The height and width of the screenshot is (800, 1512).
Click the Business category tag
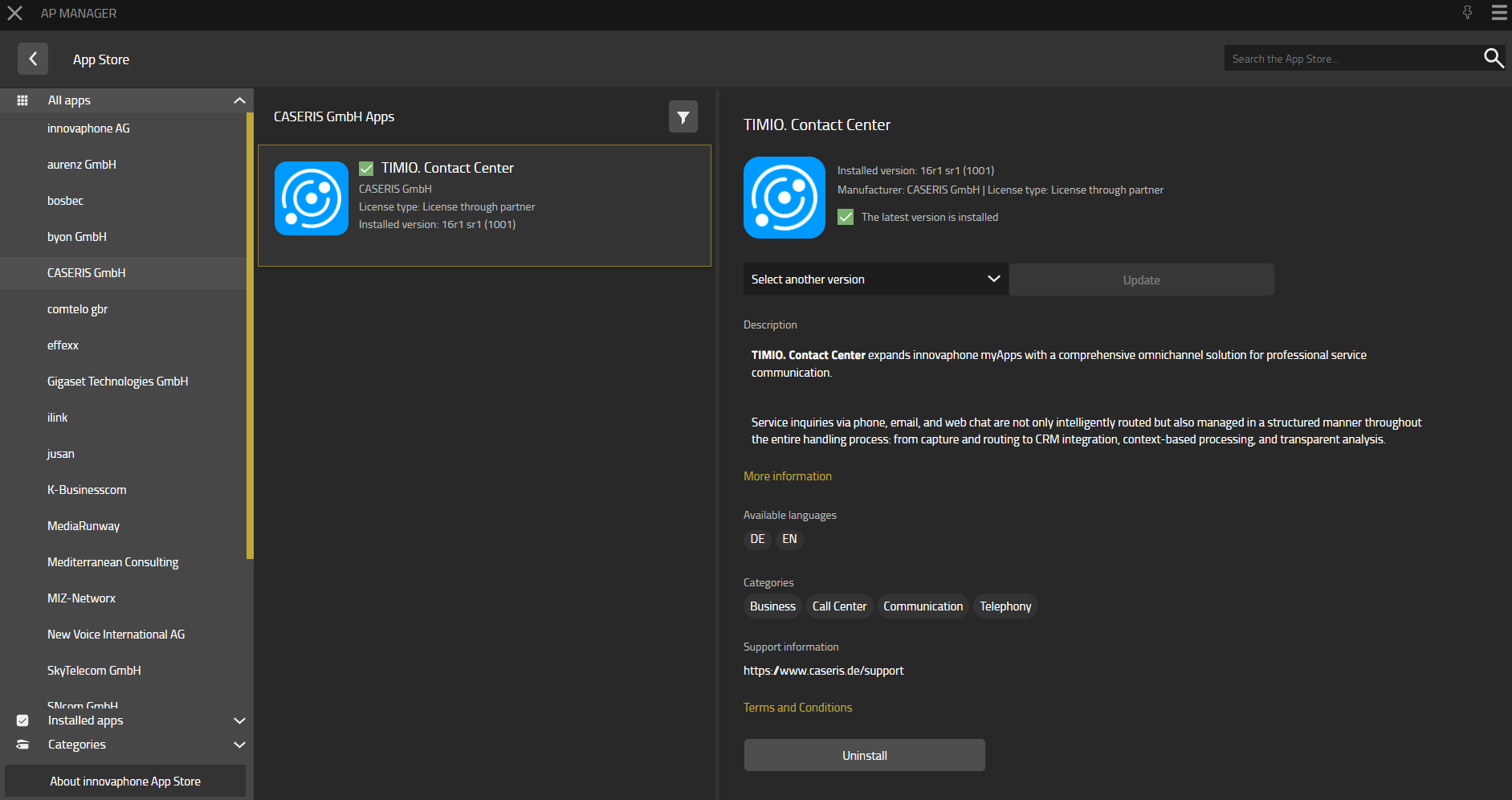coord(772,606)
